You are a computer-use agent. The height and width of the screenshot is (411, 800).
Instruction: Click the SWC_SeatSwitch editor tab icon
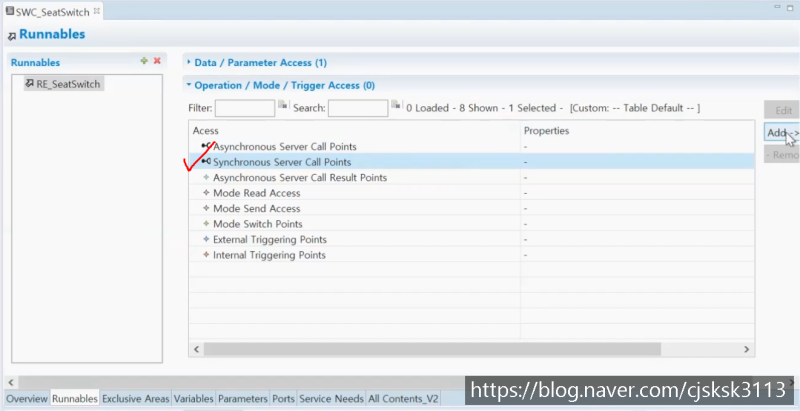10,11
